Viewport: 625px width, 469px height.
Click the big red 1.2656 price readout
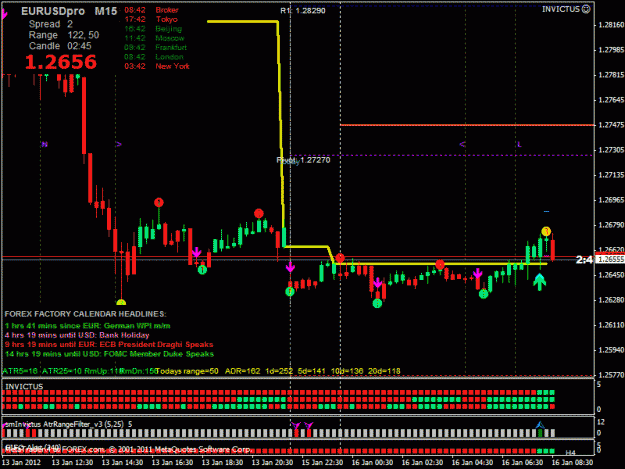coord(61,62)
